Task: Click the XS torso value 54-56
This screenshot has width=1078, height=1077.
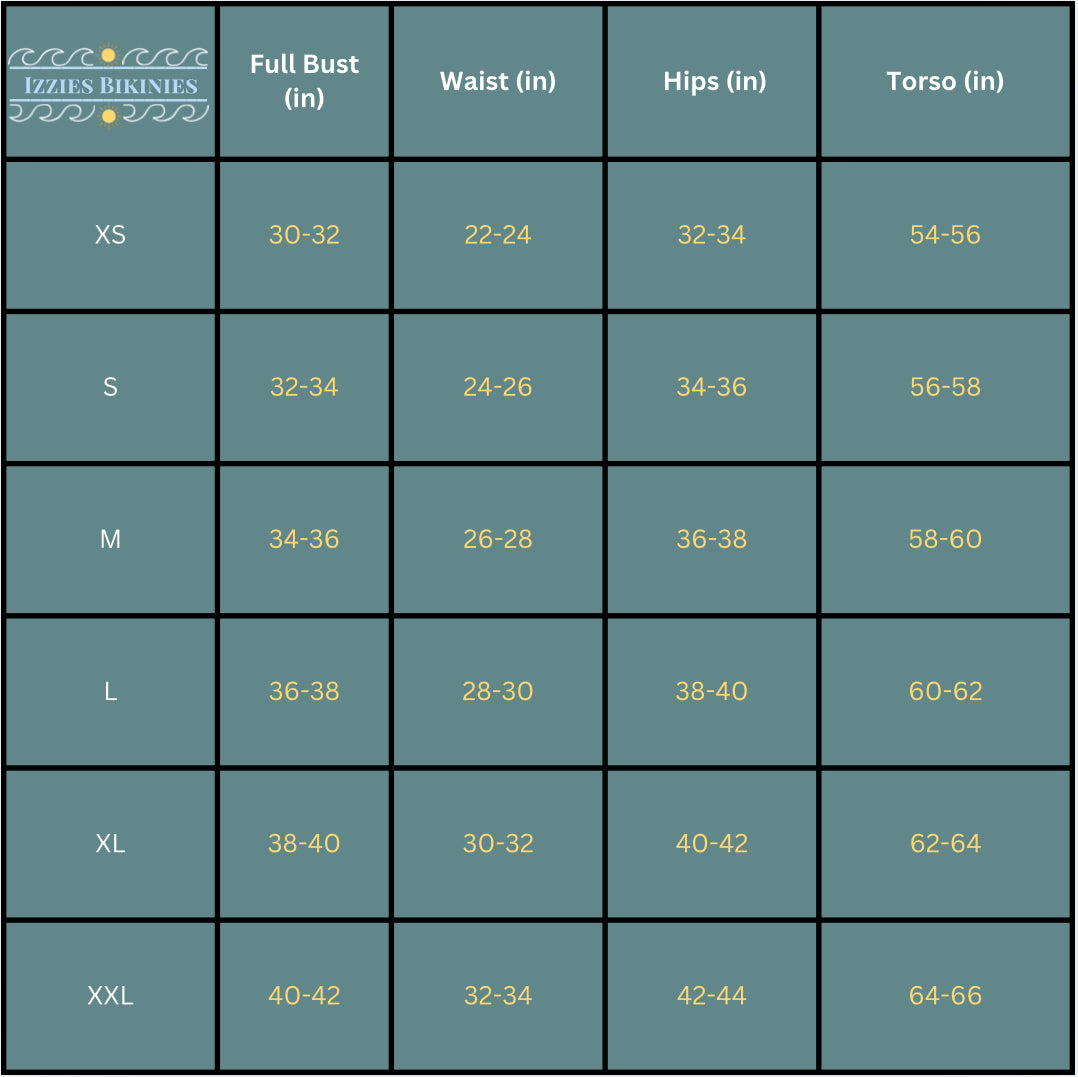Action: [945, 235]
